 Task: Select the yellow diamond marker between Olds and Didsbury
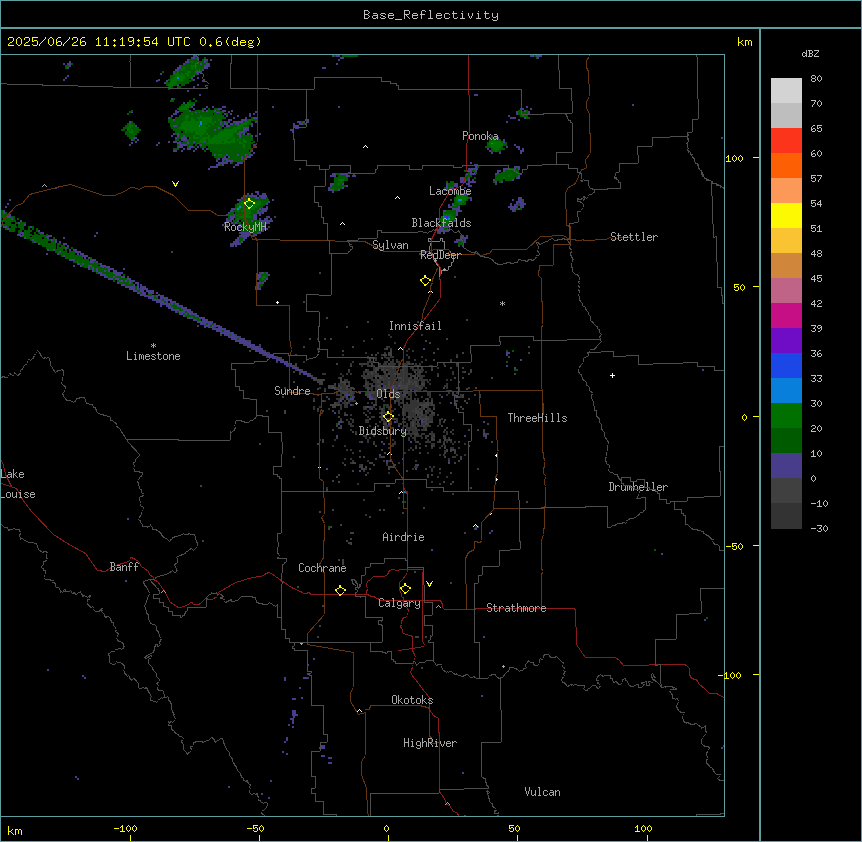coord(388,417)
